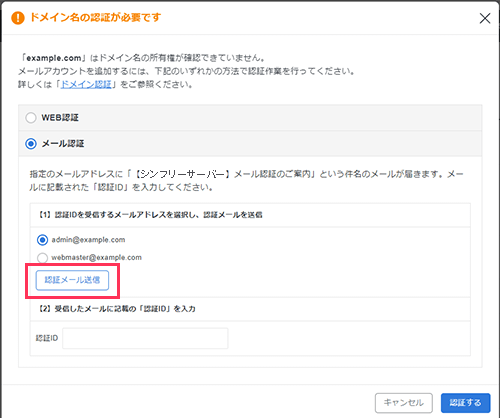Click the orange exclamation warning icon
This screenshot has width=500, height=418.
tap(18, 18)
